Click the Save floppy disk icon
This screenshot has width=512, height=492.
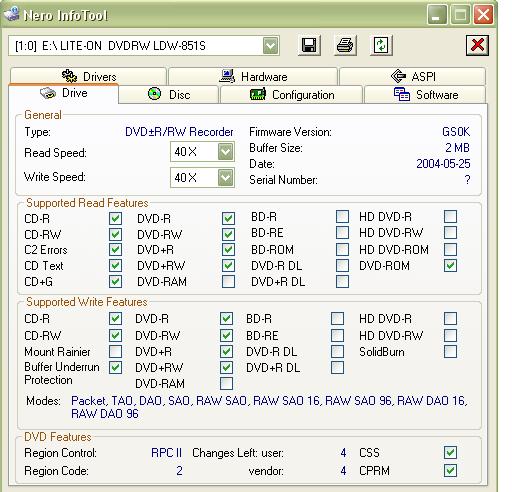coord(309,45)
